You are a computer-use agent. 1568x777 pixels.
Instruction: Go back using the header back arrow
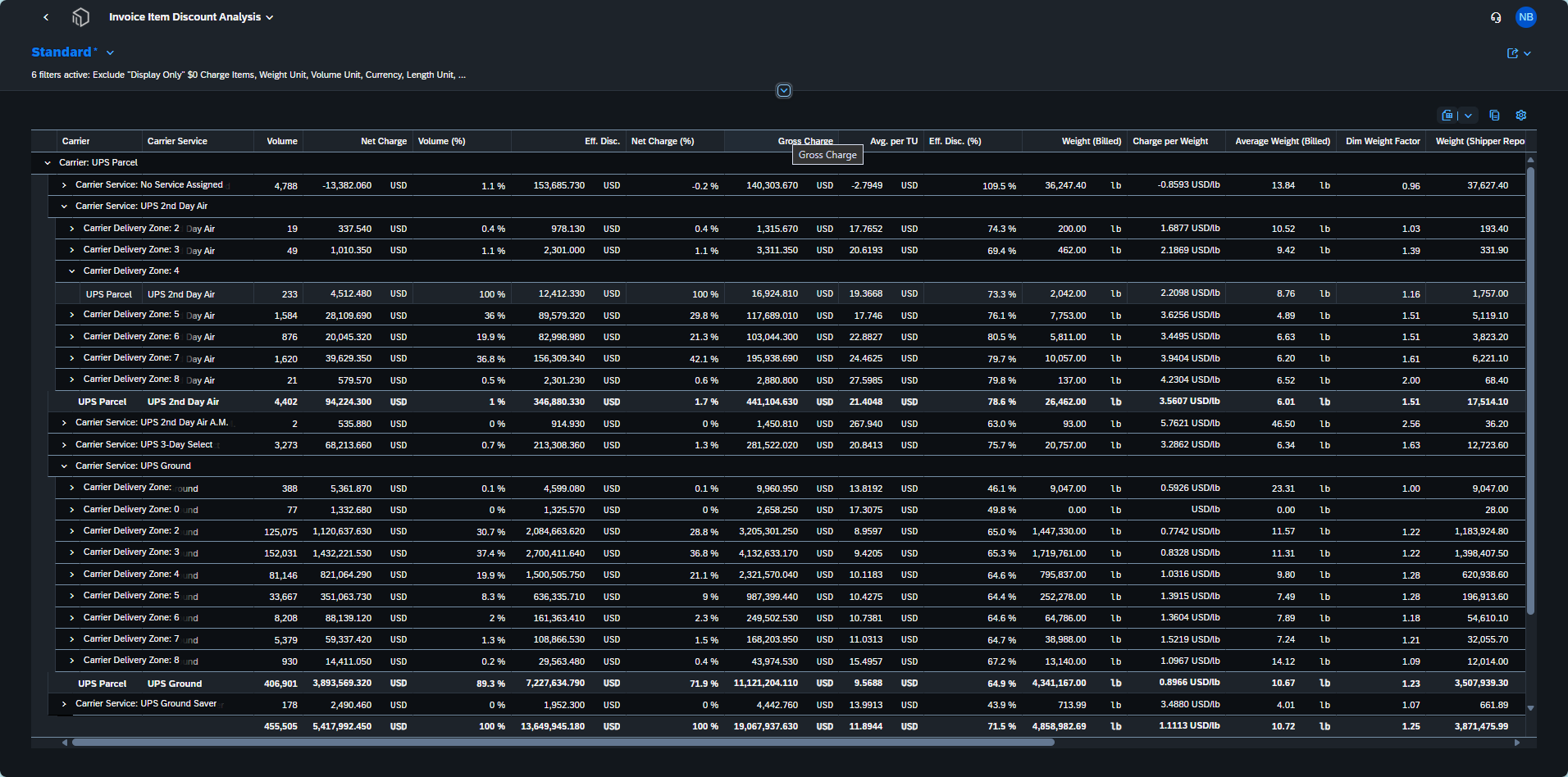click(x=46, y=17)
